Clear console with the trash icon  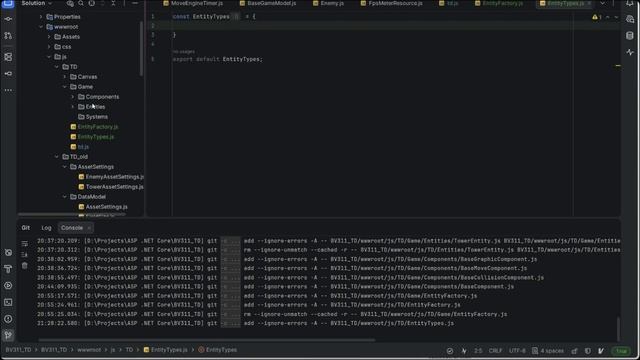(24, 266)
